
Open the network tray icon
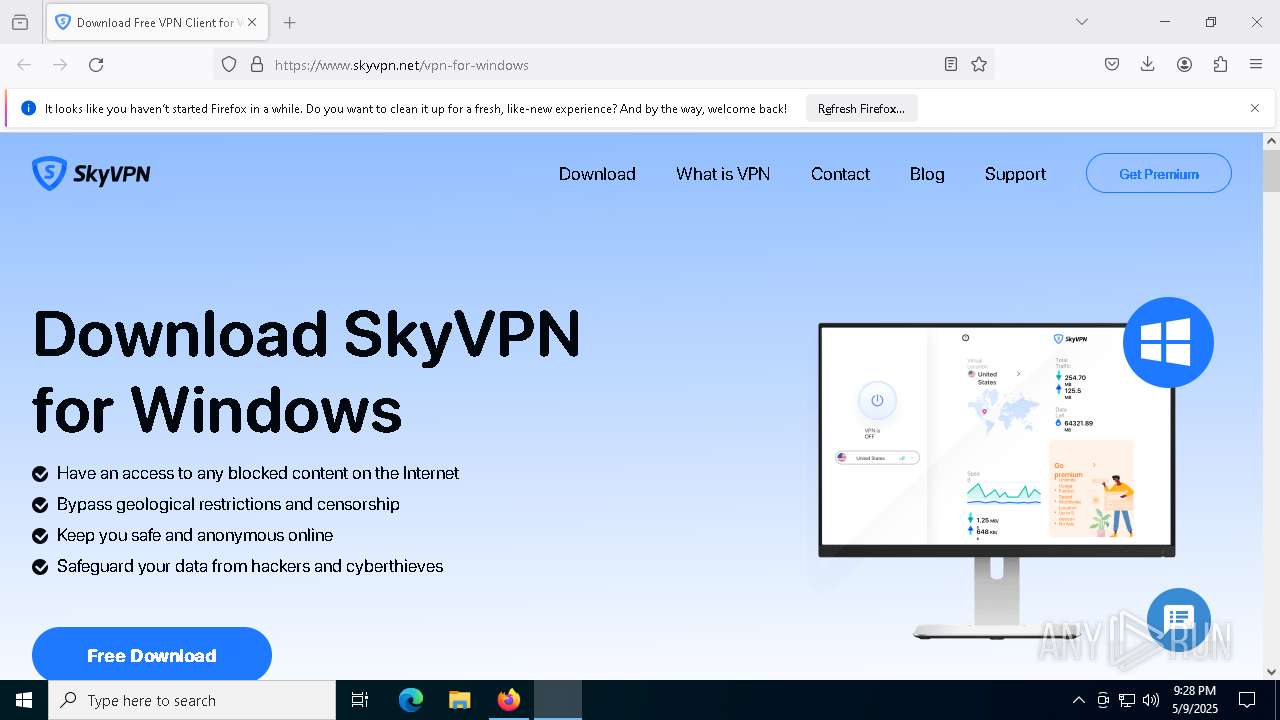pos(1127,700)
